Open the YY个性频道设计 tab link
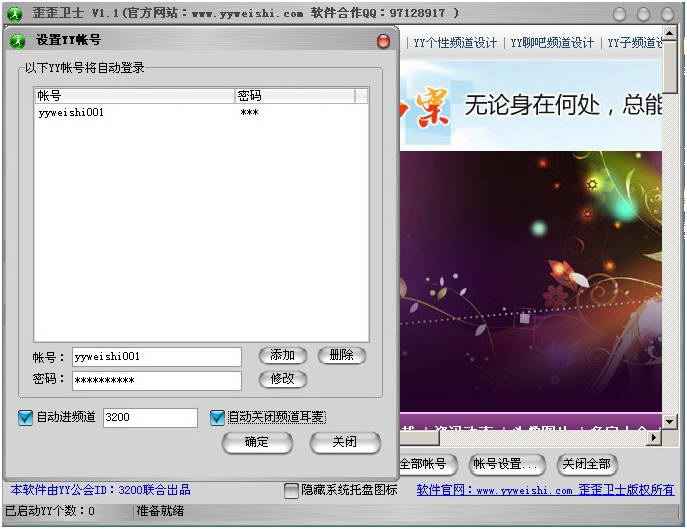 [455, 43]
